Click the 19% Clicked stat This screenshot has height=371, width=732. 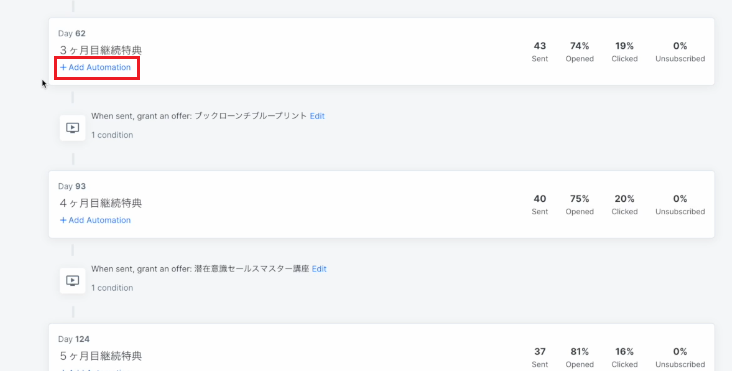624,52
